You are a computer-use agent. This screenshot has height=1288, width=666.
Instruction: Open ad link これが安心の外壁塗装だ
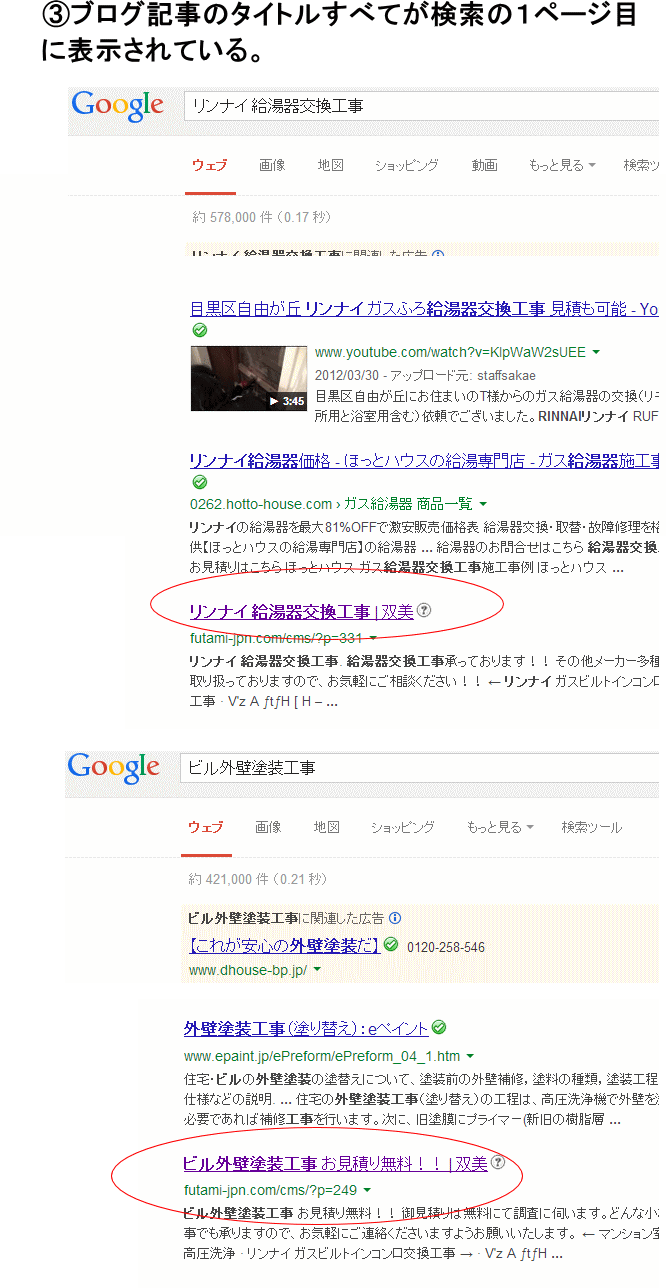tap(284, 945)
